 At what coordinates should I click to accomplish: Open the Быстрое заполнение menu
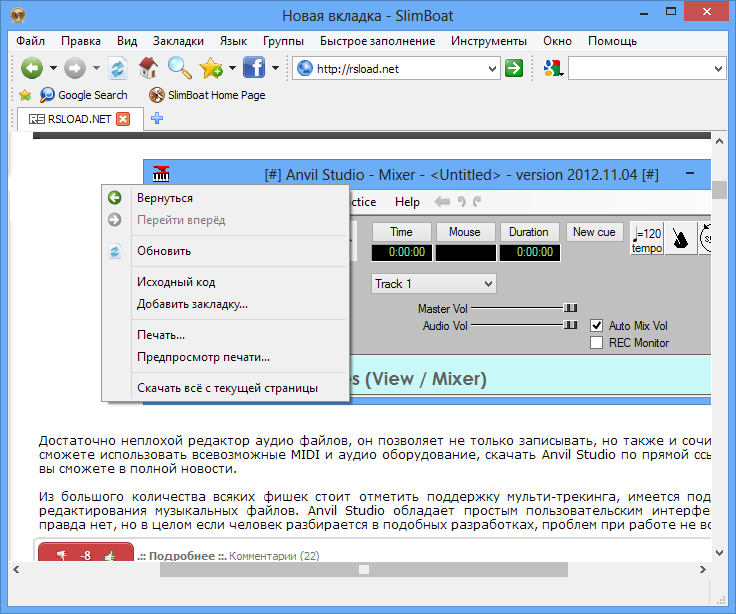coord(377,41)
